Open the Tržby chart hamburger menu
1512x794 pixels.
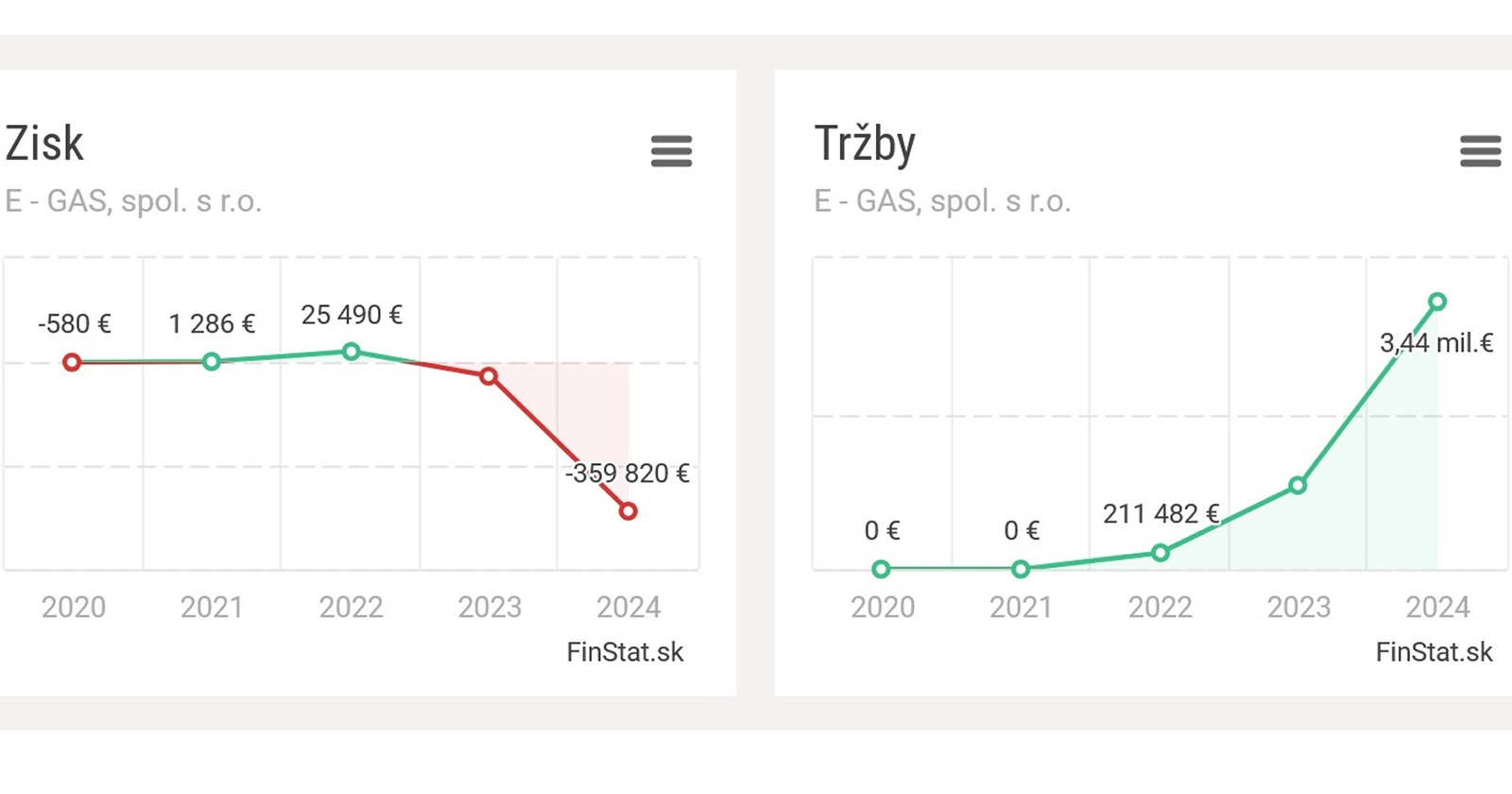tap(1480, 151)
